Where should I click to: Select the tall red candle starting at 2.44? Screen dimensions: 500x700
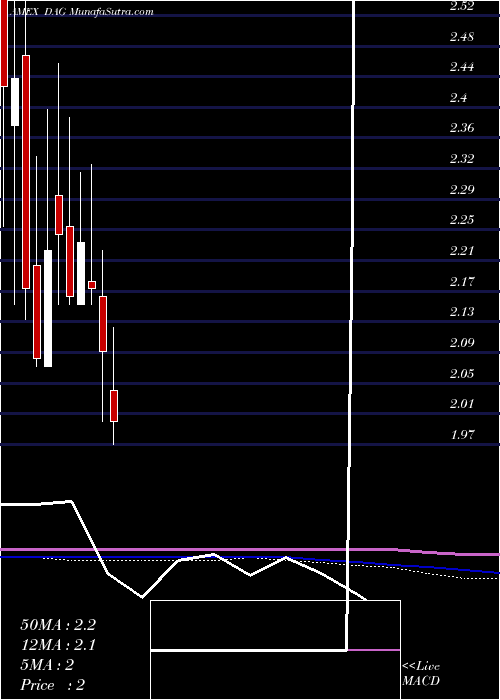click(x=26, y=172)
